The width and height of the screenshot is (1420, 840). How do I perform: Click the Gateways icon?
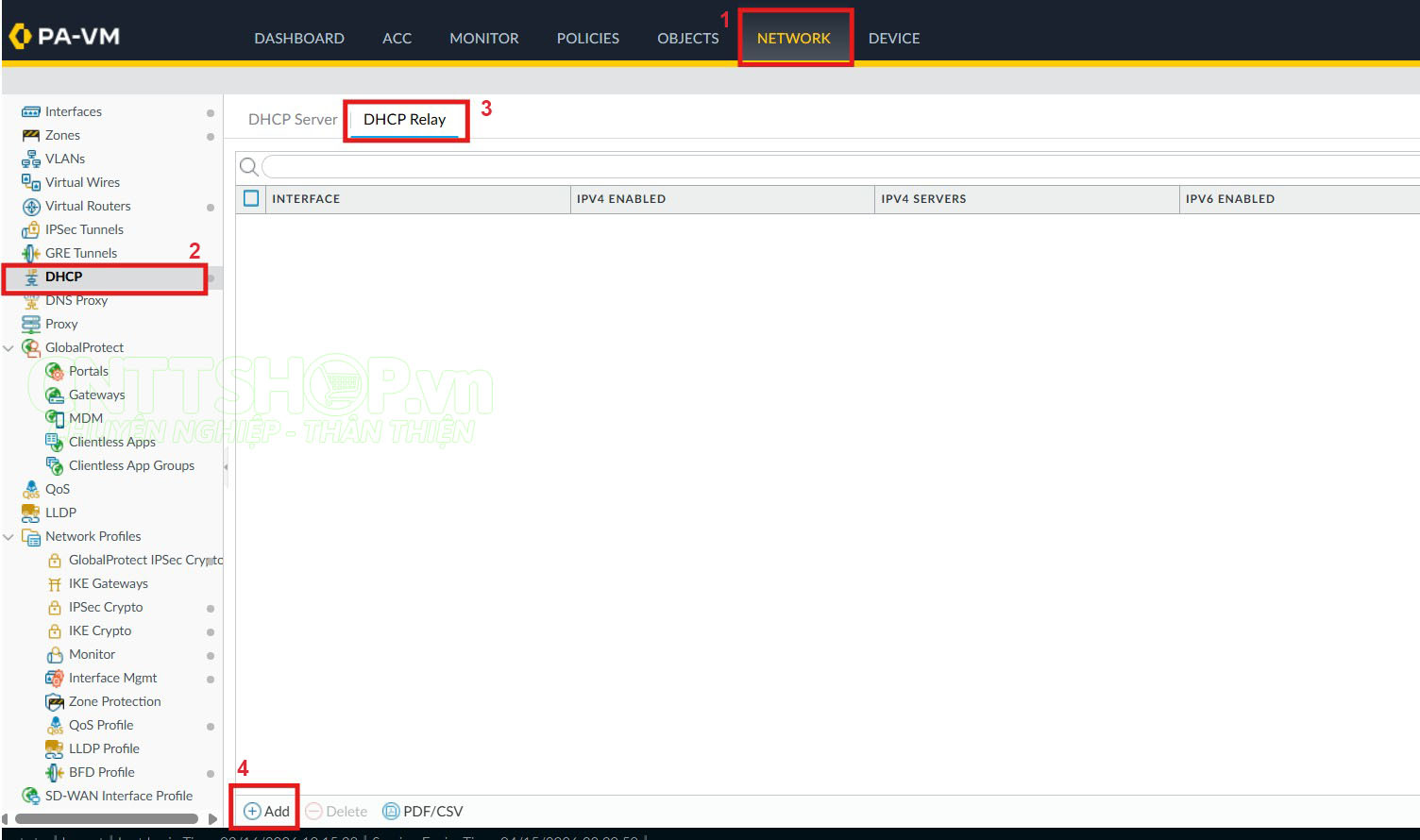(x=55, y=395)
